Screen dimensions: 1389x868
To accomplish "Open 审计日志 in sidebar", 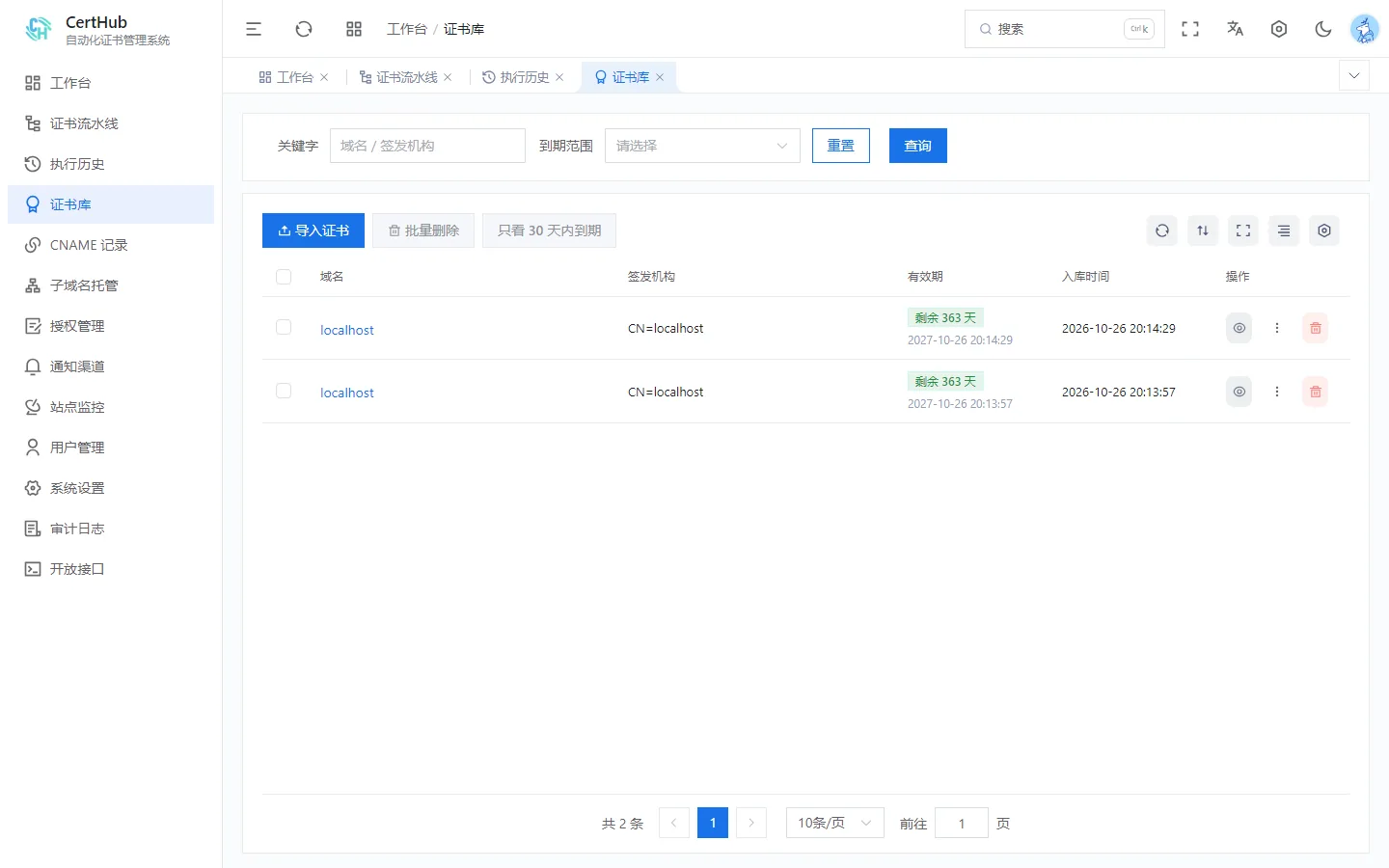I will 111,529.
